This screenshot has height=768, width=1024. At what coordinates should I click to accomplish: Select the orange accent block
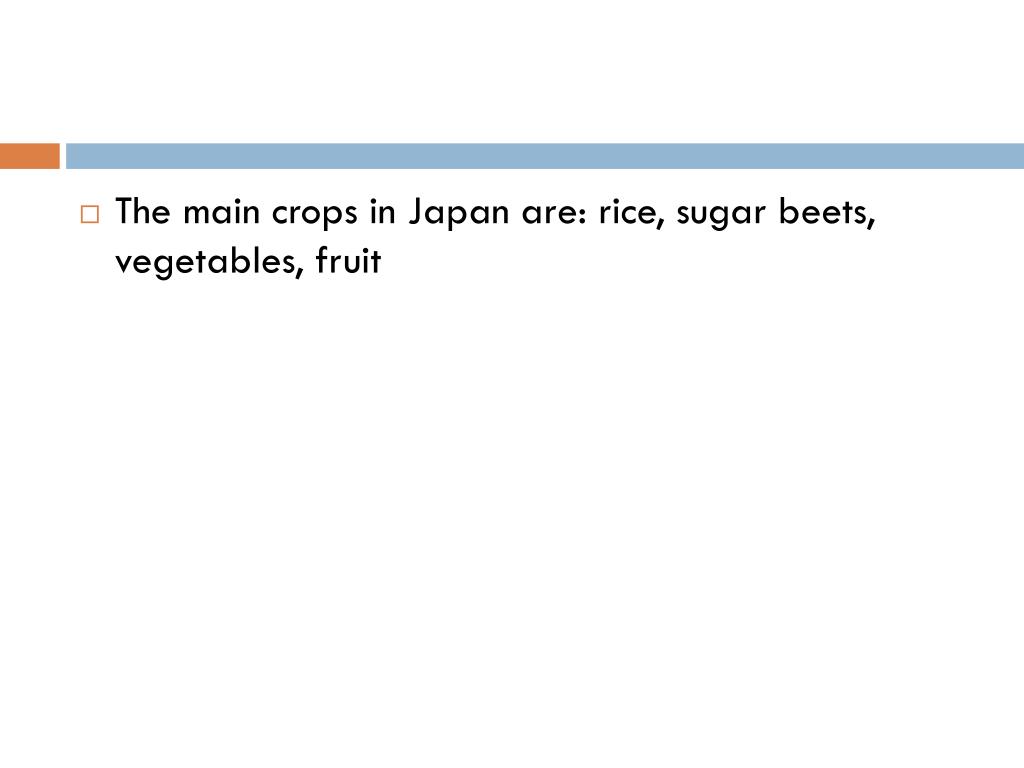click(29, 156)
